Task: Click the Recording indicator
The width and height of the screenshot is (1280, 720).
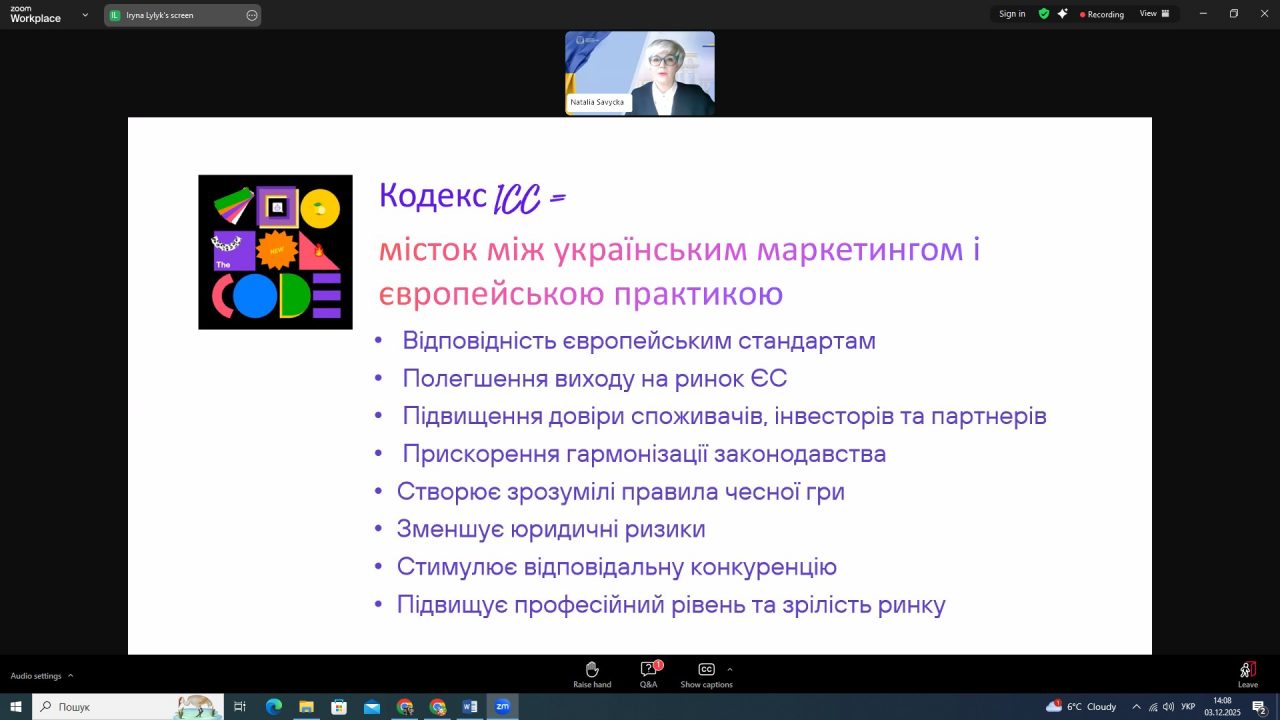Action: point(1102,14)
